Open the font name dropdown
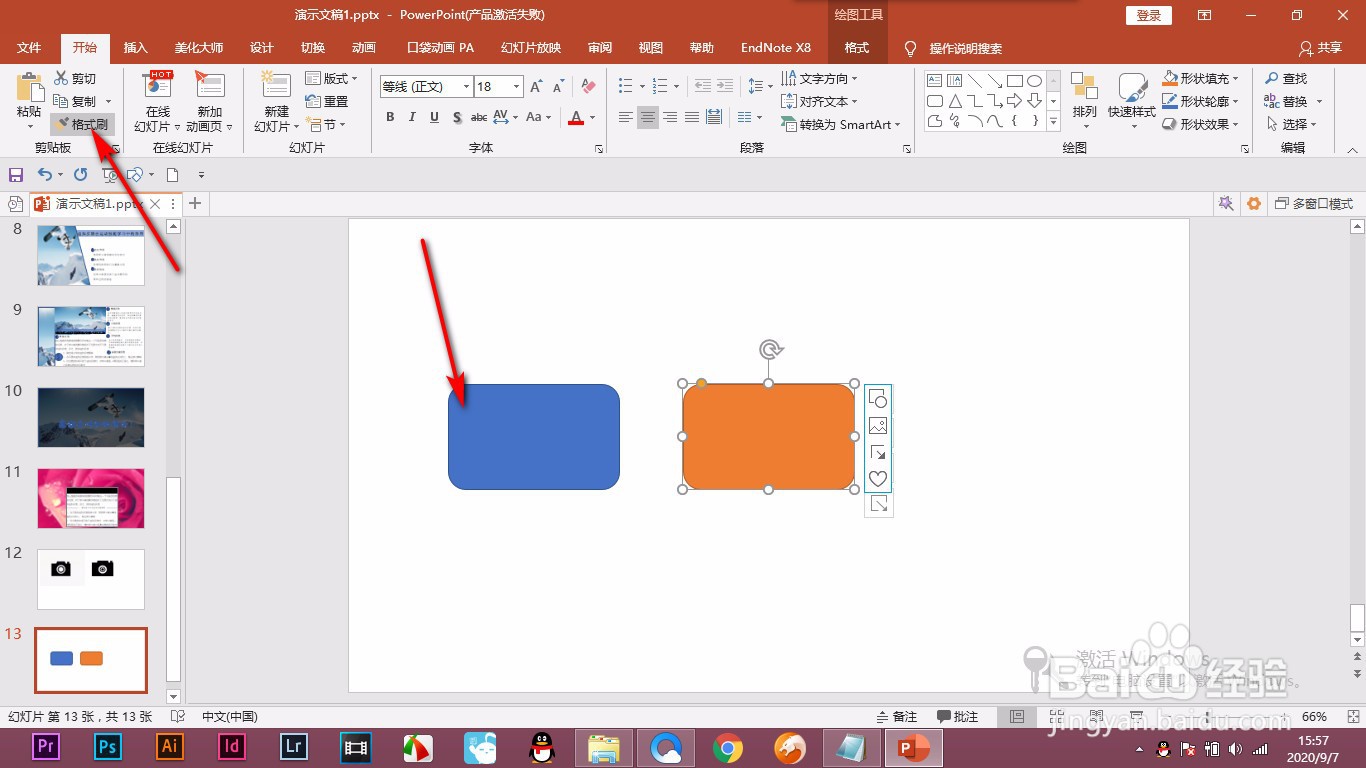 pos(466,87)
